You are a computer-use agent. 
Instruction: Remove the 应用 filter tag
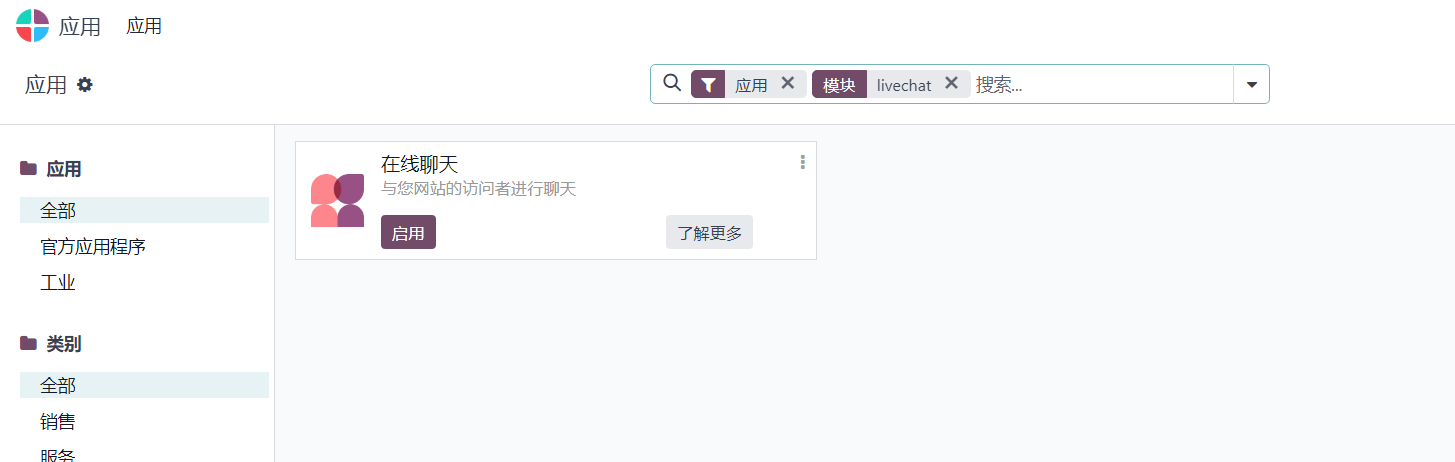pos(788,84)
